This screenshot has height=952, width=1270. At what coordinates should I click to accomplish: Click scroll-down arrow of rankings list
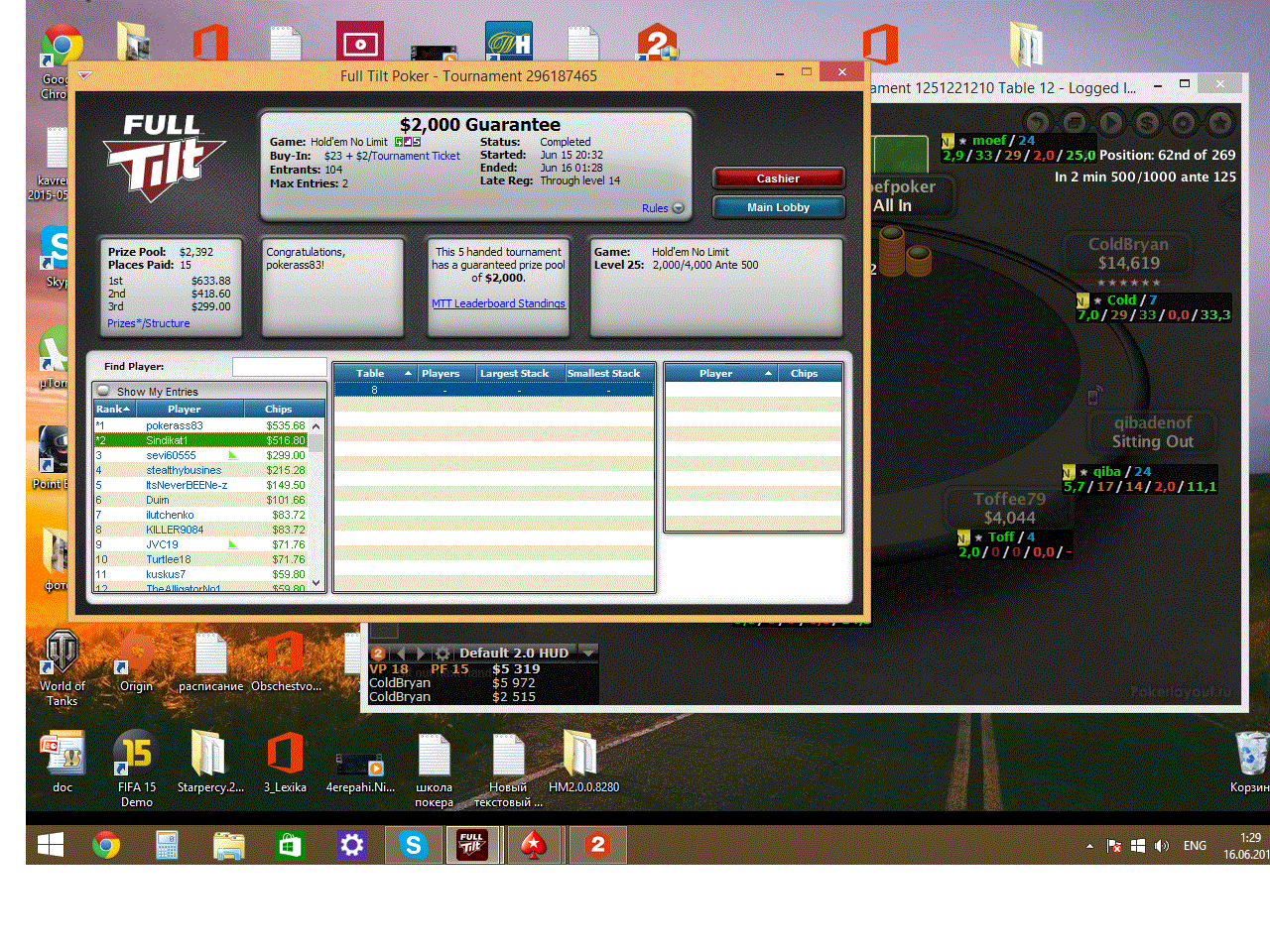tap(317, 583)
